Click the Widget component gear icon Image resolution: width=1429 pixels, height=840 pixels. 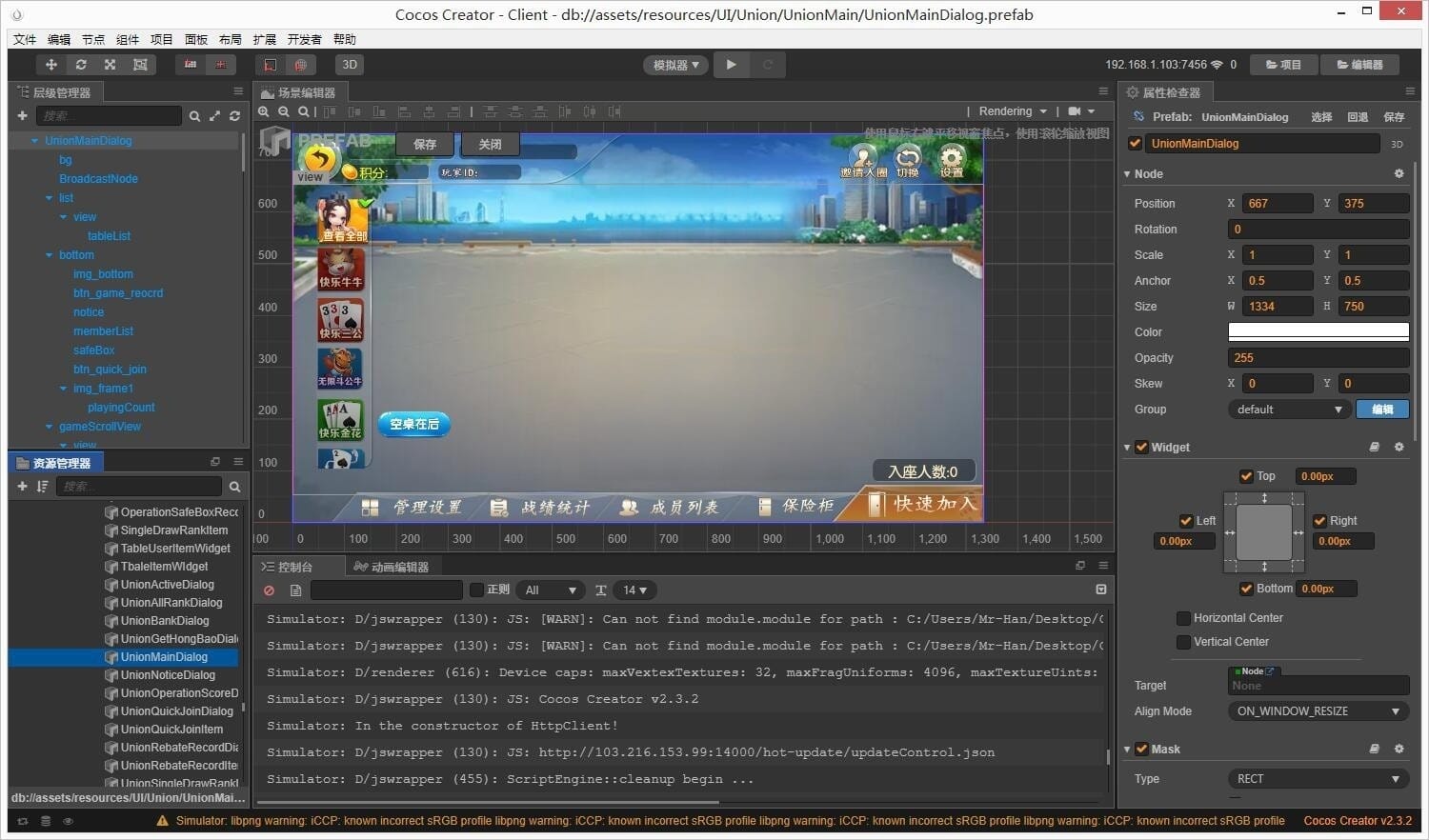(x=1399, y=448)
